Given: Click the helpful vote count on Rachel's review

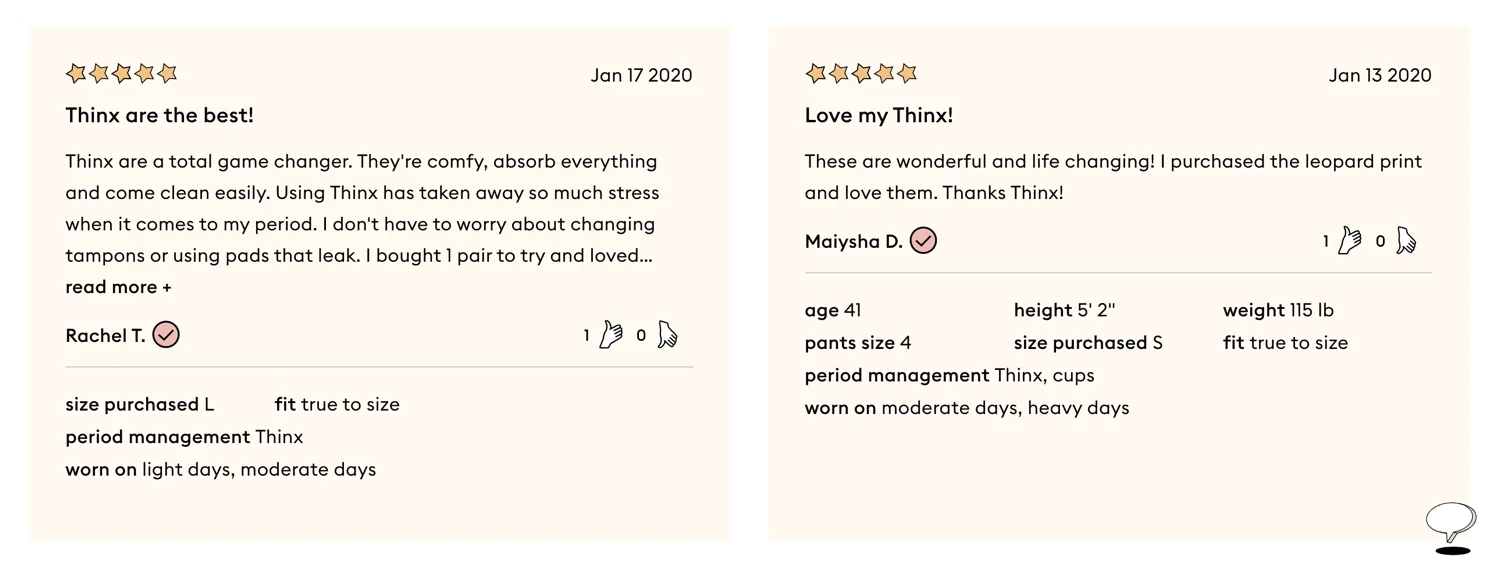Looking at the screenshot, I should [587, 336].
